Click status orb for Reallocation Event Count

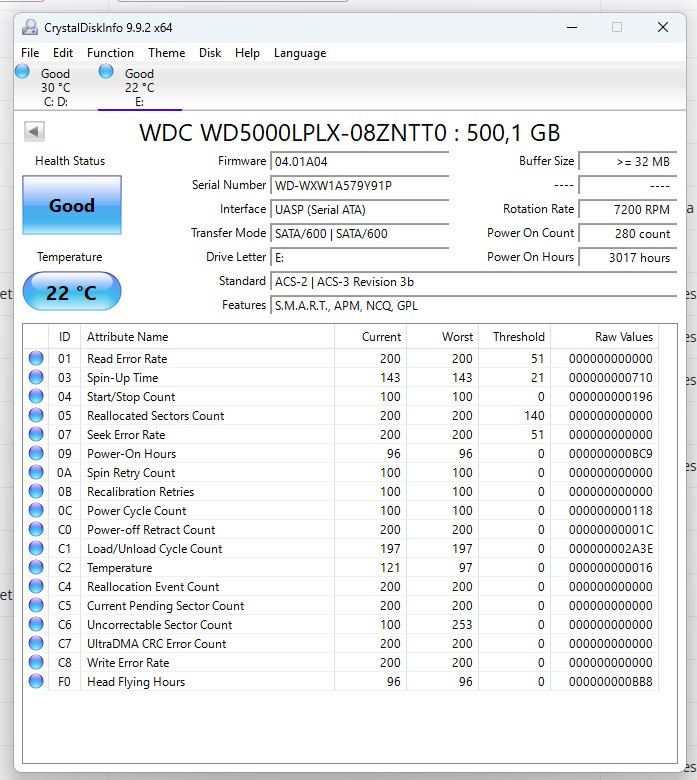click(x=36, y=586)
